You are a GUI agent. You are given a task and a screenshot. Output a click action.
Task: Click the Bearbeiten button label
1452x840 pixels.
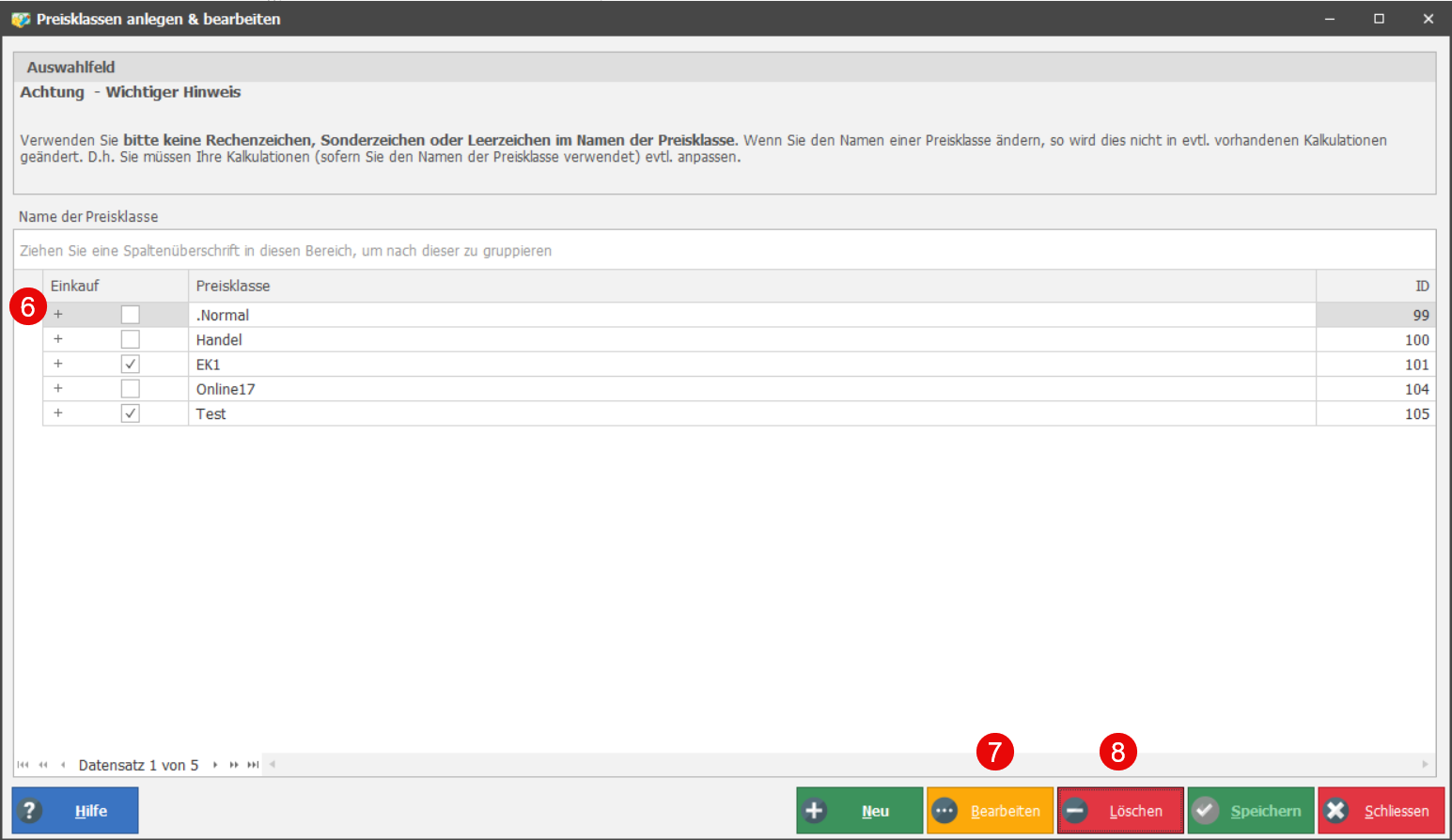tap(1005, 811)
